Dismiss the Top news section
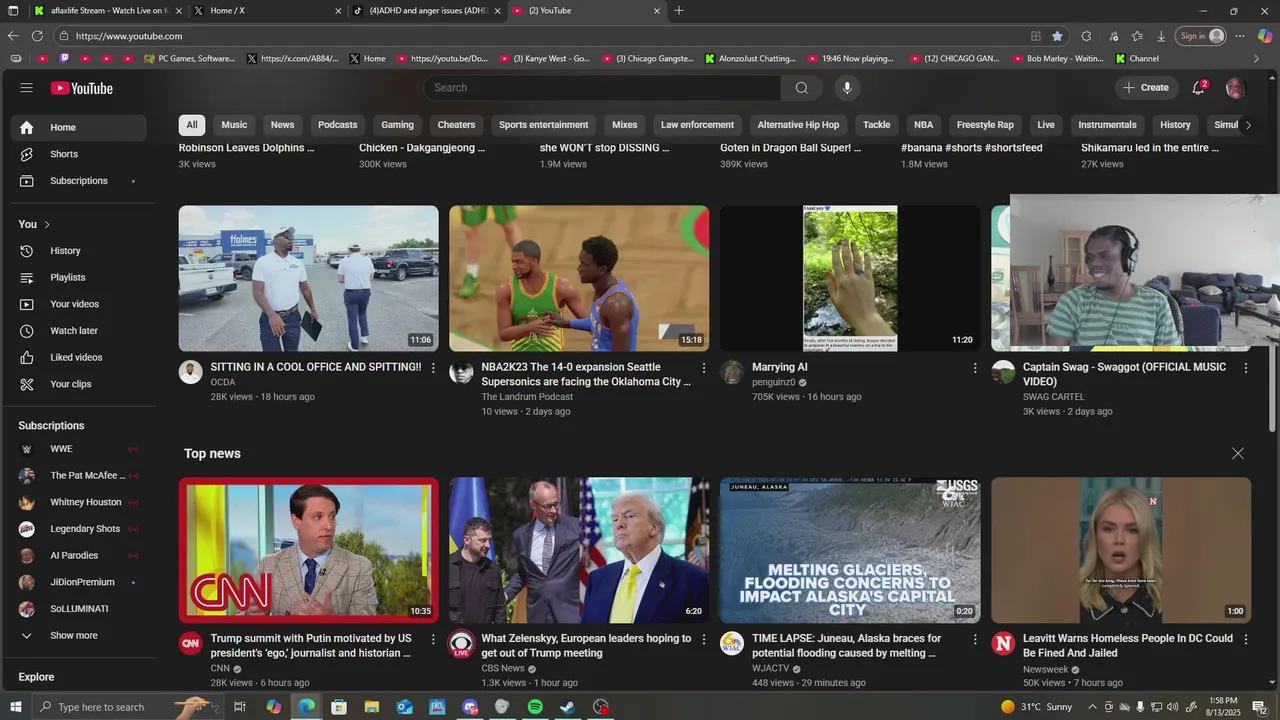Image resolution: width=1280 pixels, height=720 pixels. click(1238, 454)
